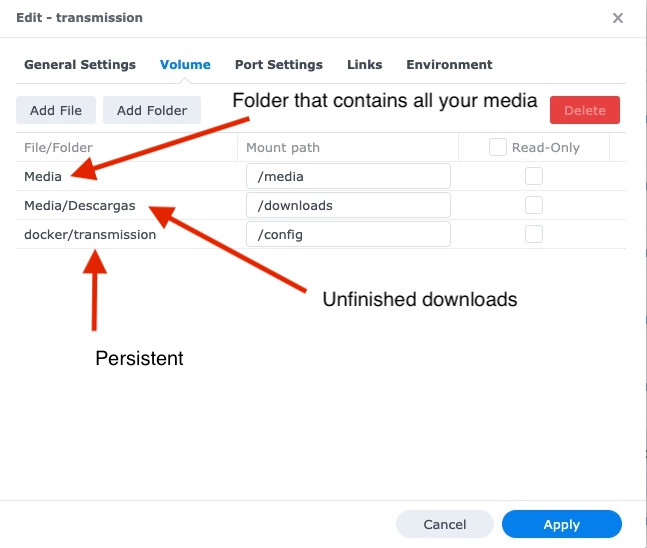Apply the volume settings
Image resolution: width=647 pixels, height=548 pixels.
point(561,524)
